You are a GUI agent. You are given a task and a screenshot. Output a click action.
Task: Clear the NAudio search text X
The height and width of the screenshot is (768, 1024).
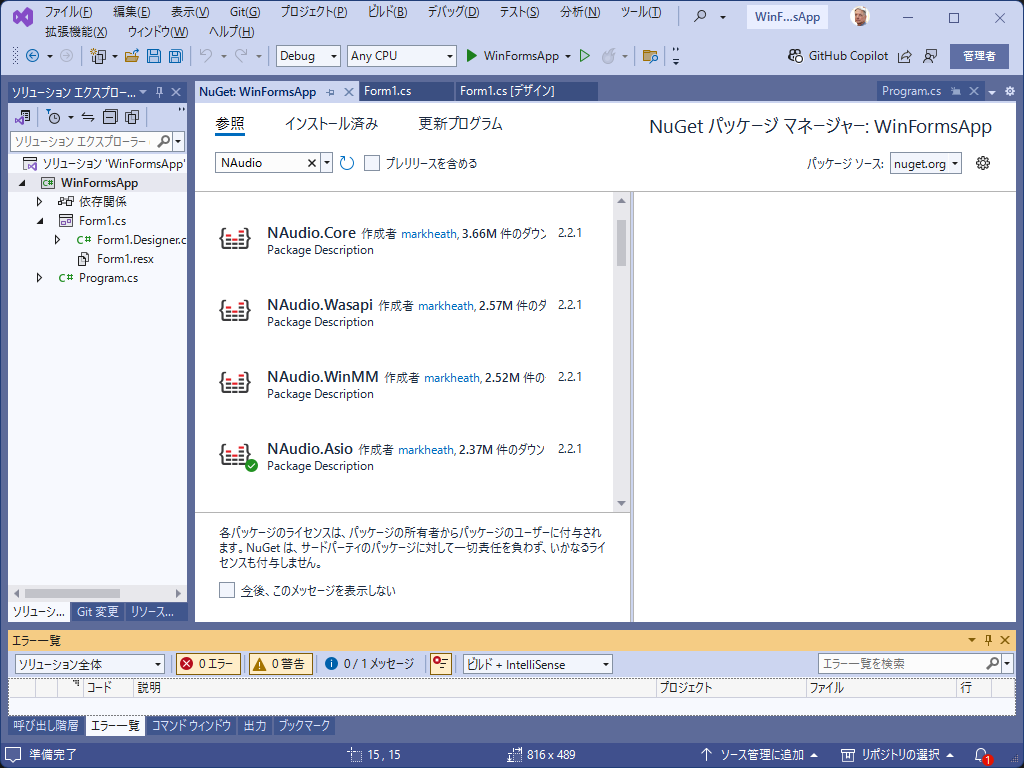[312, 163]
